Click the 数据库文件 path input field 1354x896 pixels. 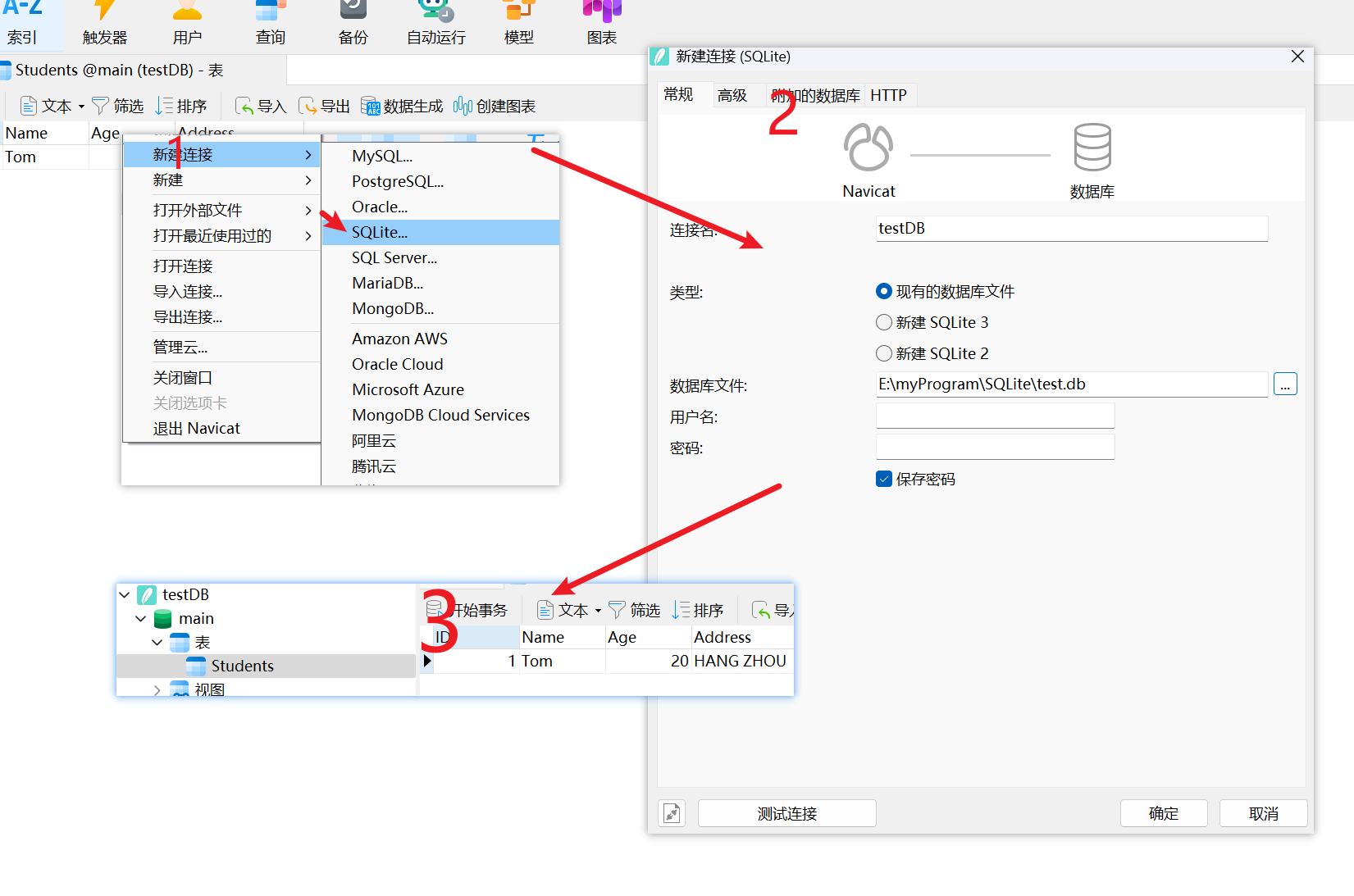pos(1072,384)
